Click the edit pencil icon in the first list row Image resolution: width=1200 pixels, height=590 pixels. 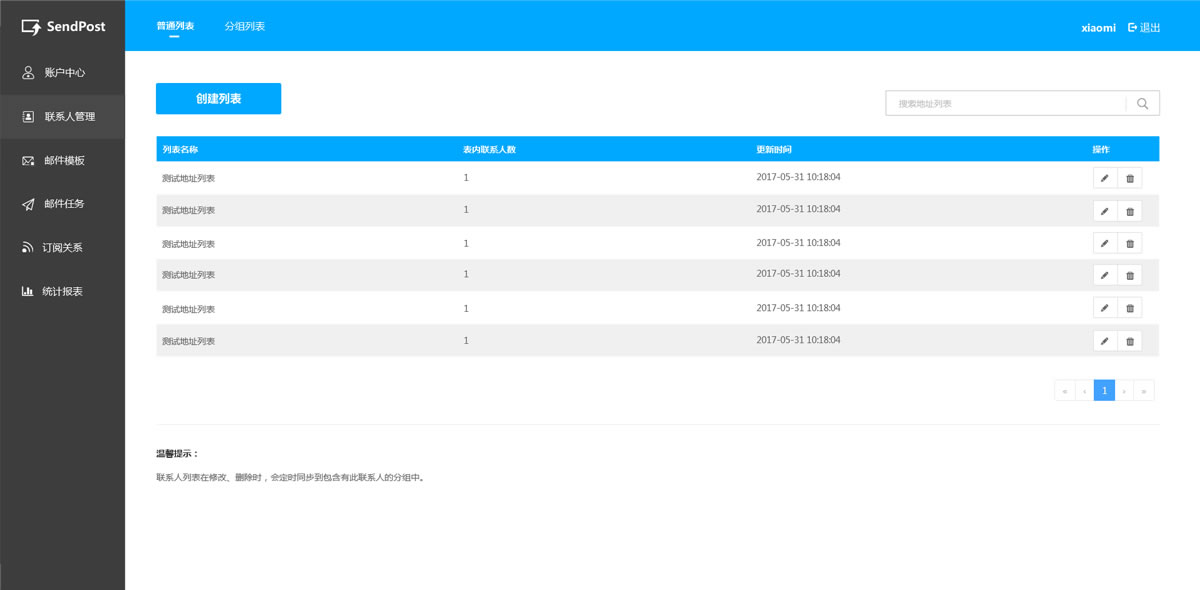tap(1105, 178)
